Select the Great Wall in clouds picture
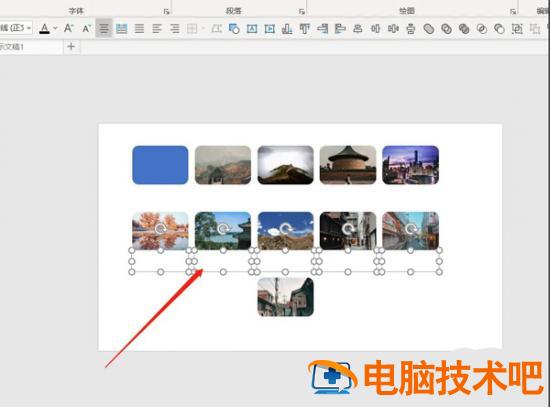 coord(286,165)
